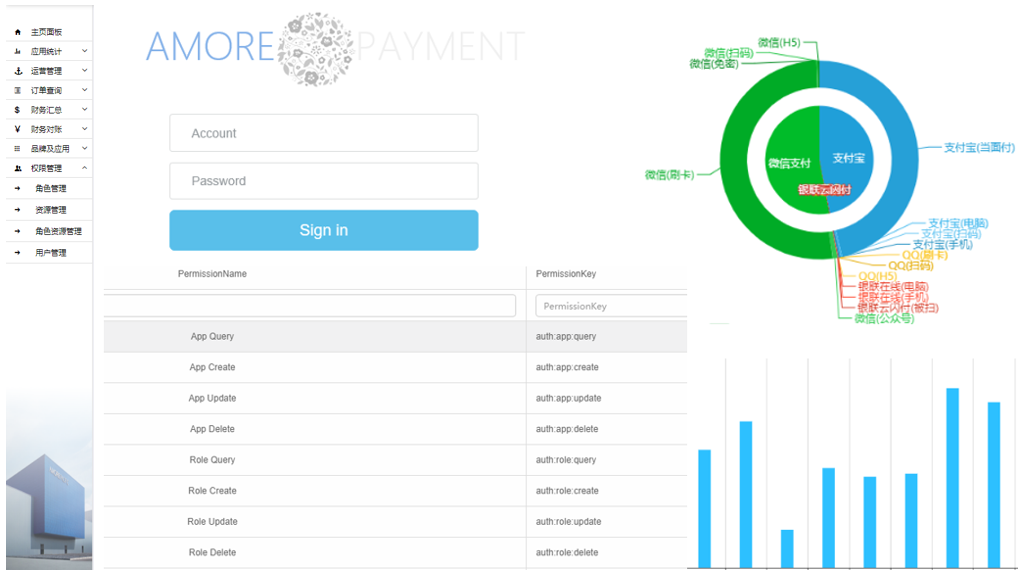Click the 银联在线(电脑) chart label
The width and height of the screenshot is (1020, 576).
(893, 287)
